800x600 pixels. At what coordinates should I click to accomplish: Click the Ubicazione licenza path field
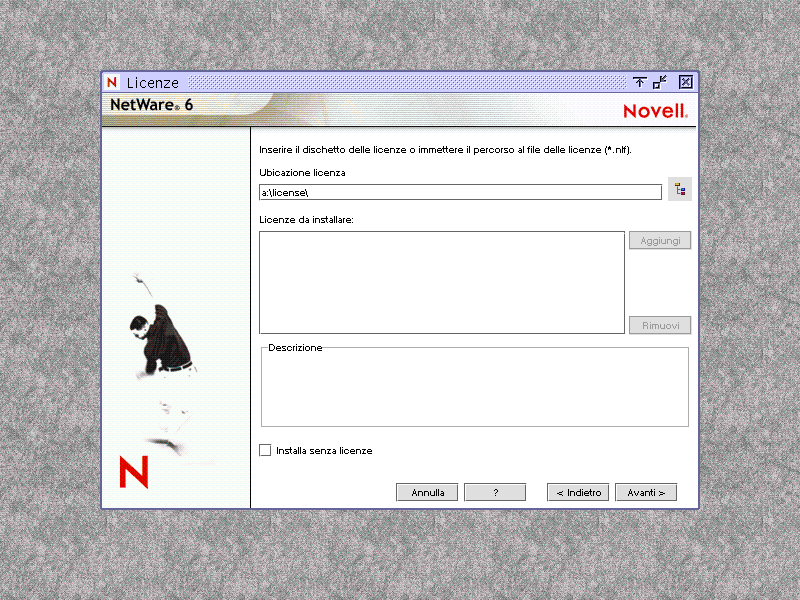point(460,192)
